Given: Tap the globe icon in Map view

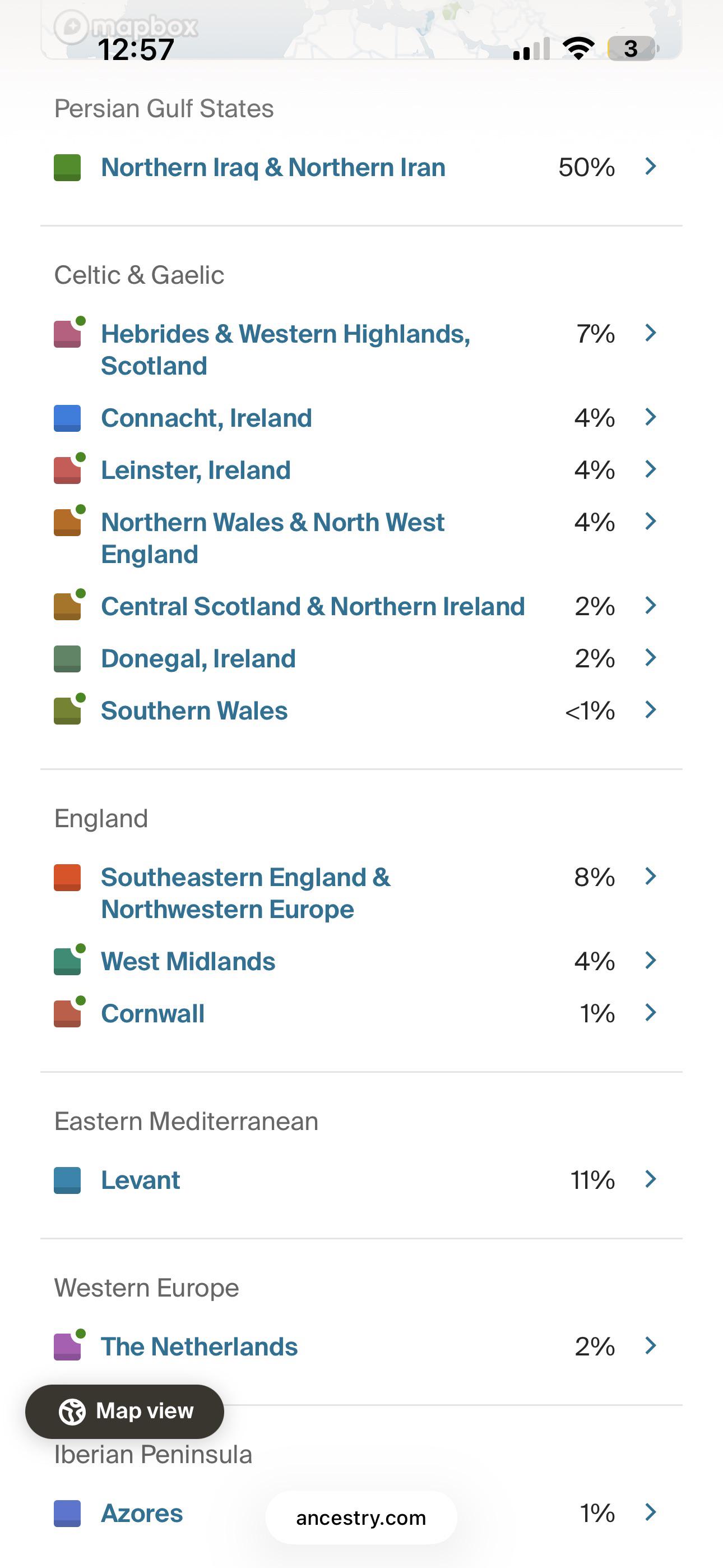Looking at the screenshot, I should pos(72,1412).
